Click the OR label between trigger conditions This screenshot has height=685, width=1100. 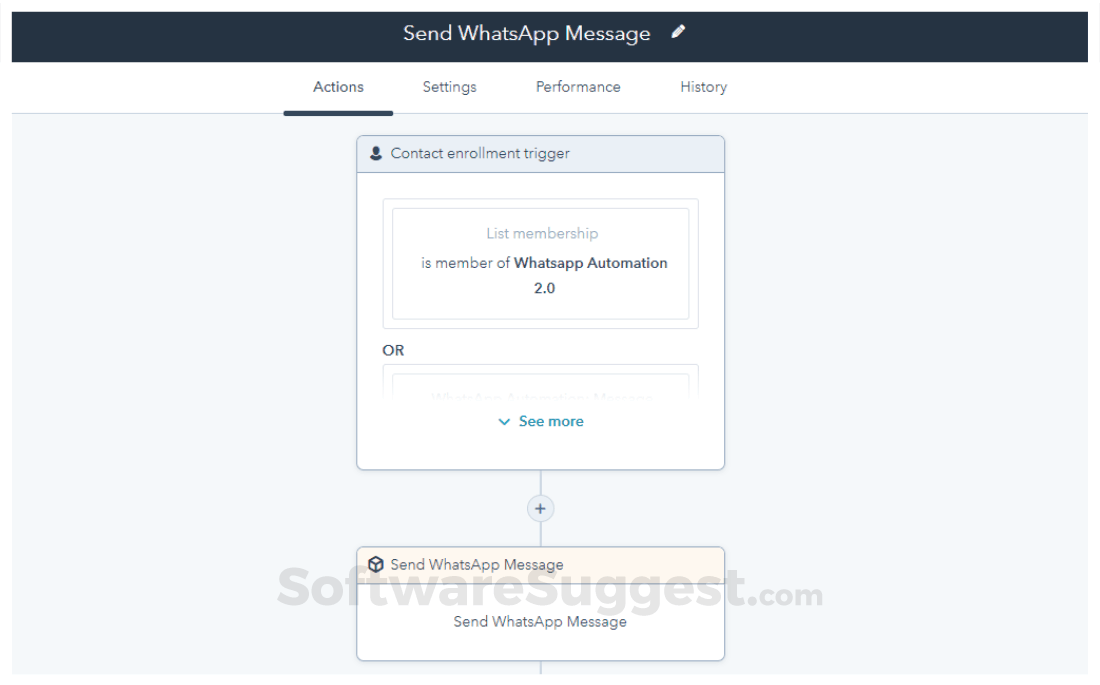[393, 350]
